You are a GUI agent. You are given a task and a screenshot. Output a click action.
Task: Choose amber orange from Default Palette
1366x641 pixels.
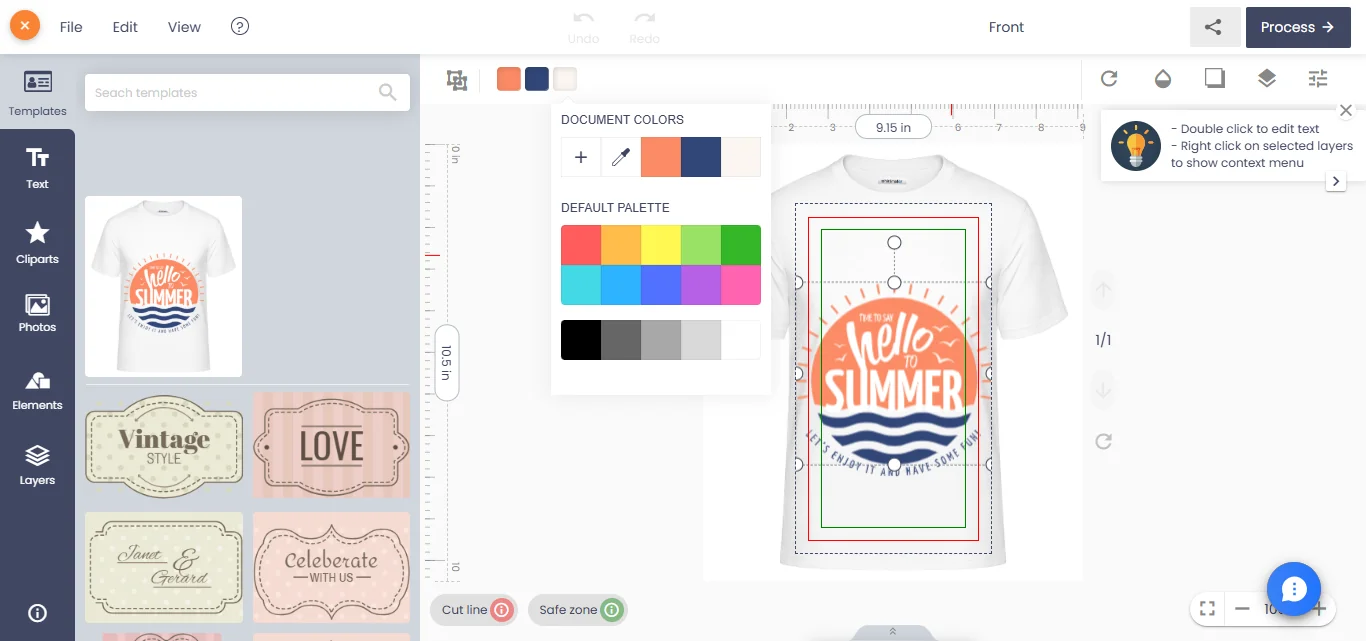(621, 245)
